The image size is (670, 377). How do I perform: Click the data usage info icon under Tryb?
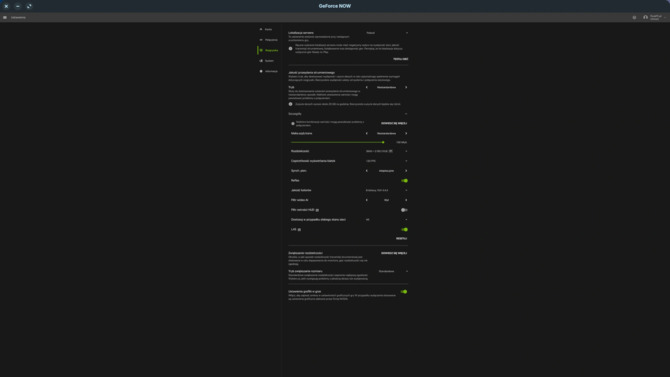point(291,104)
